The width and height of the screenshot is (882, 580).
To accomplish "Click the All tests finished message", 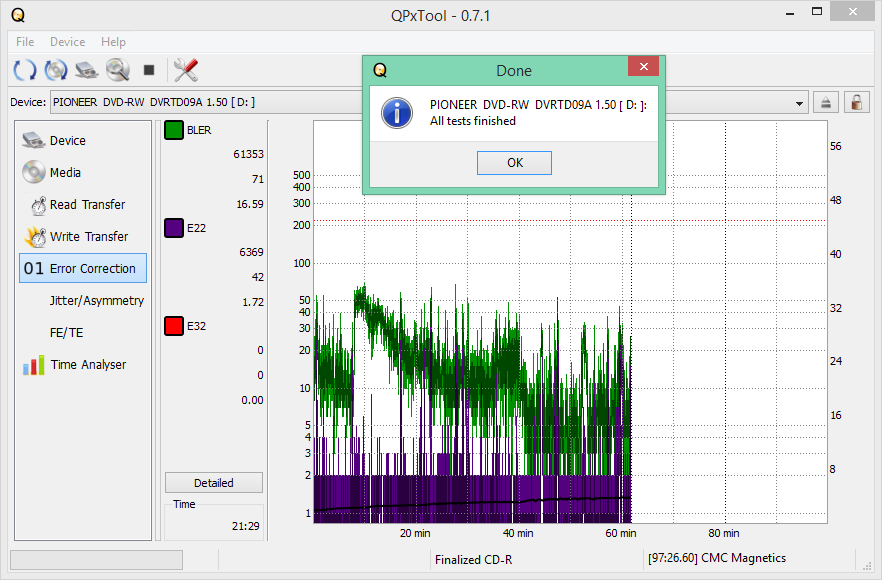I will coord(472,121).
